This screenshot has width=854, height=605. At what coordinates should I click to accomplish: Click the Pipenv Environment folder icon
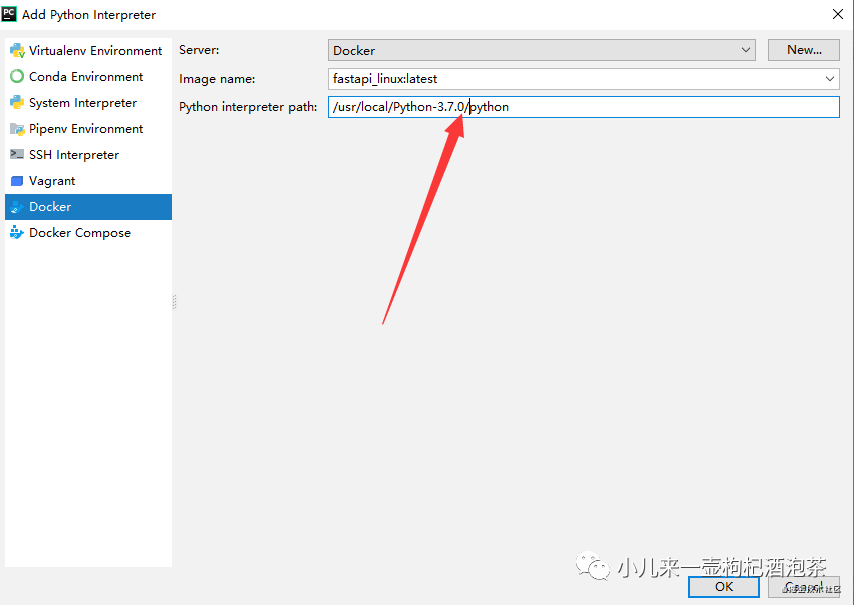point(17,129)
